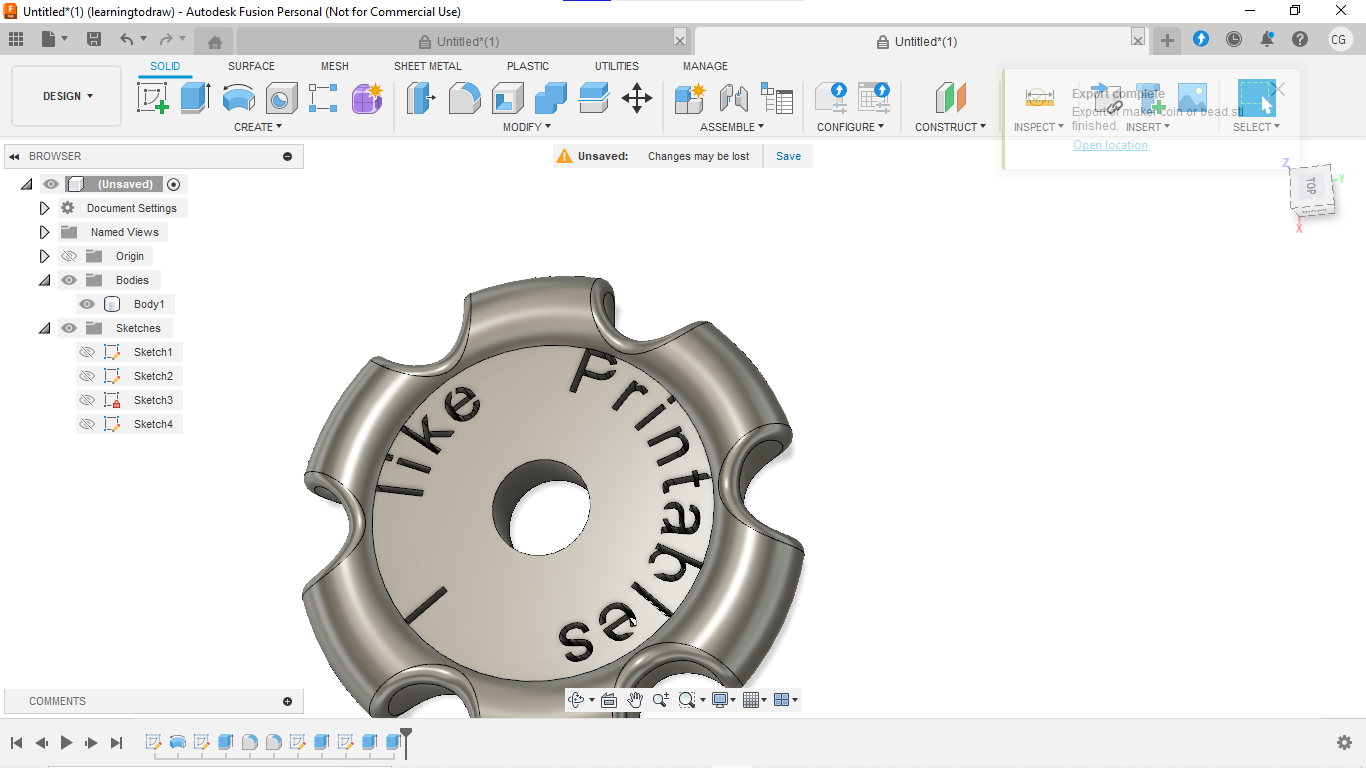
Task: Click the Open location link
Action: pos(1110,145)
